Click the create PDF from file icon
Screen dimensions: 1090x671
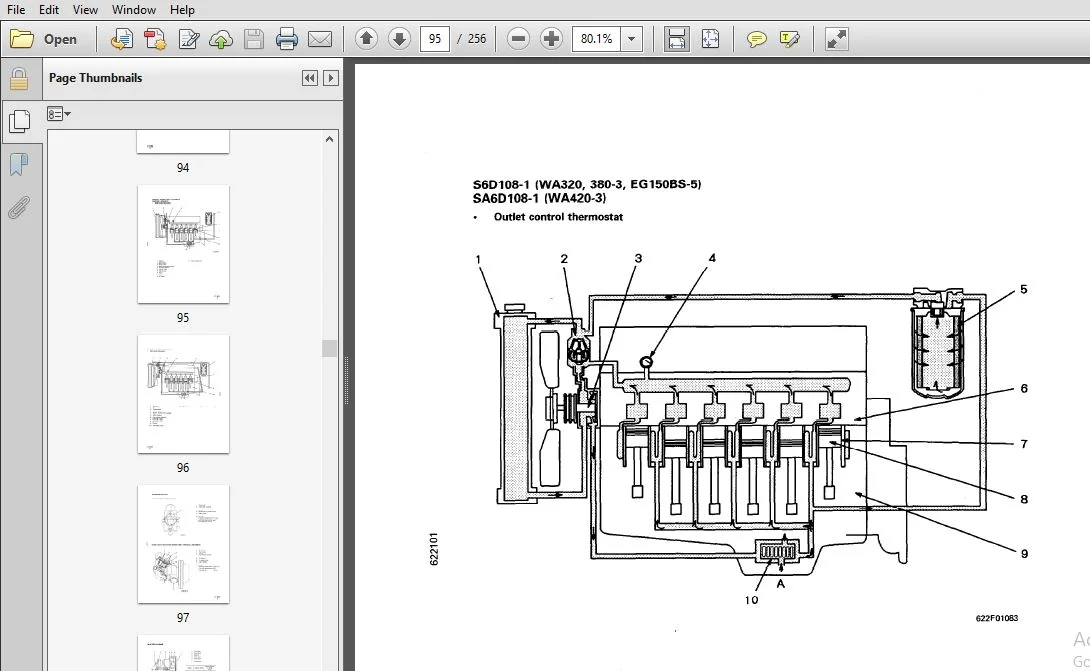pyautogui.click(x=122, y=39)
